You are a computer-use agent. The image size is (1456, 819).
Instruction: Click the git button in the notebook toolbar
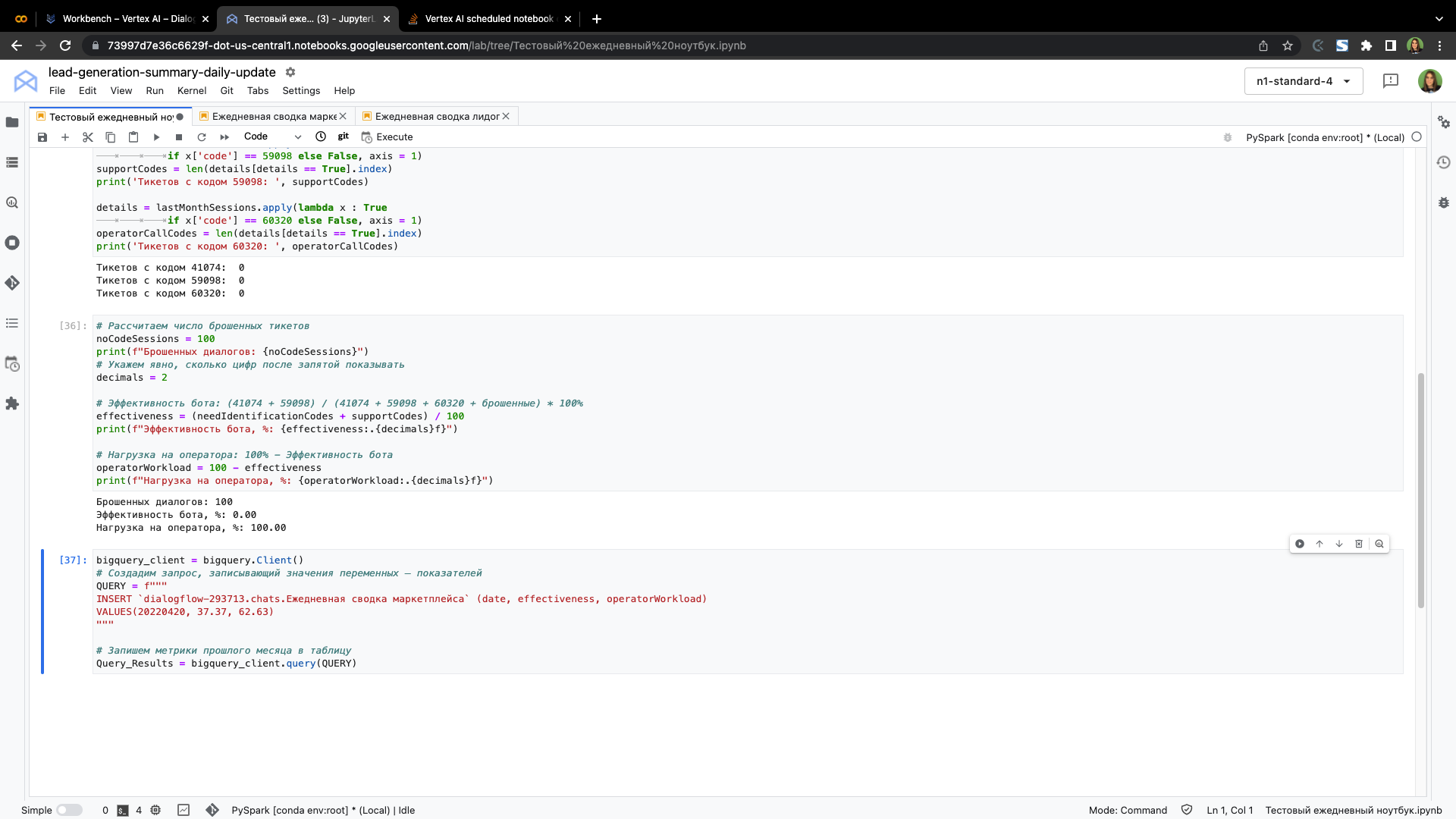[343, 136]
